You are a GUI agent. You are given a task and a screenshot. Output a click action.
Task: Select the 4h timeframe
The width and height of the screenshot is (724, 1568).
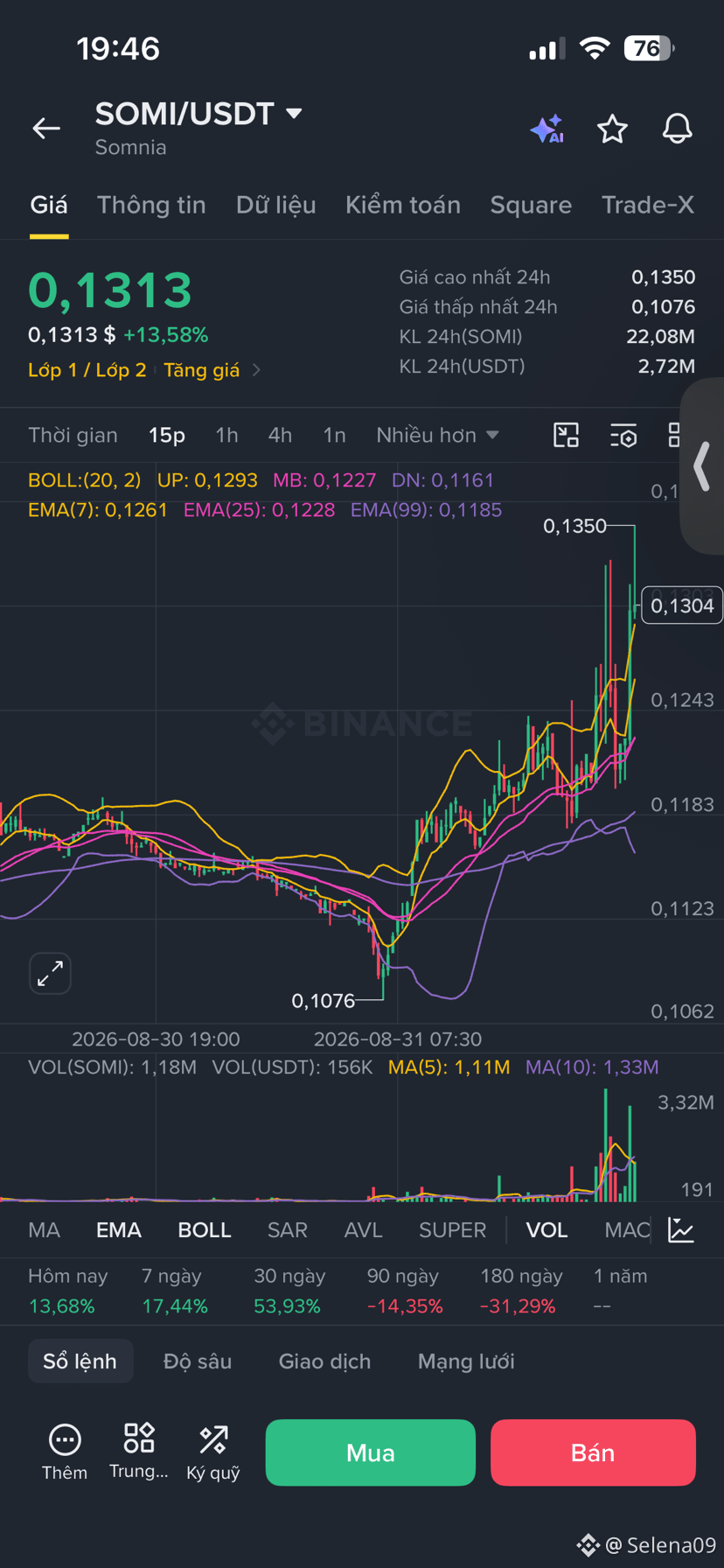pos(280,435)
